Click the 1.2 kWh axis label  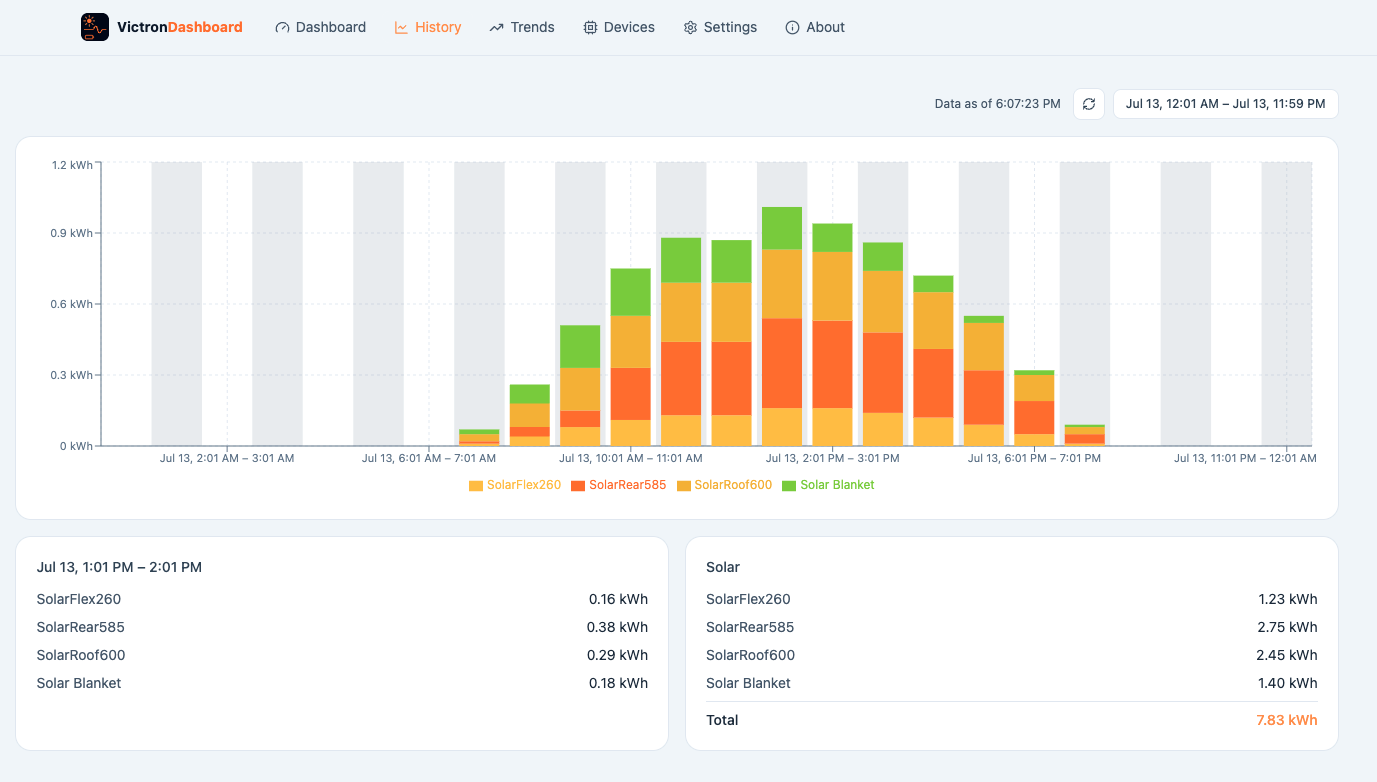point(72,164)
